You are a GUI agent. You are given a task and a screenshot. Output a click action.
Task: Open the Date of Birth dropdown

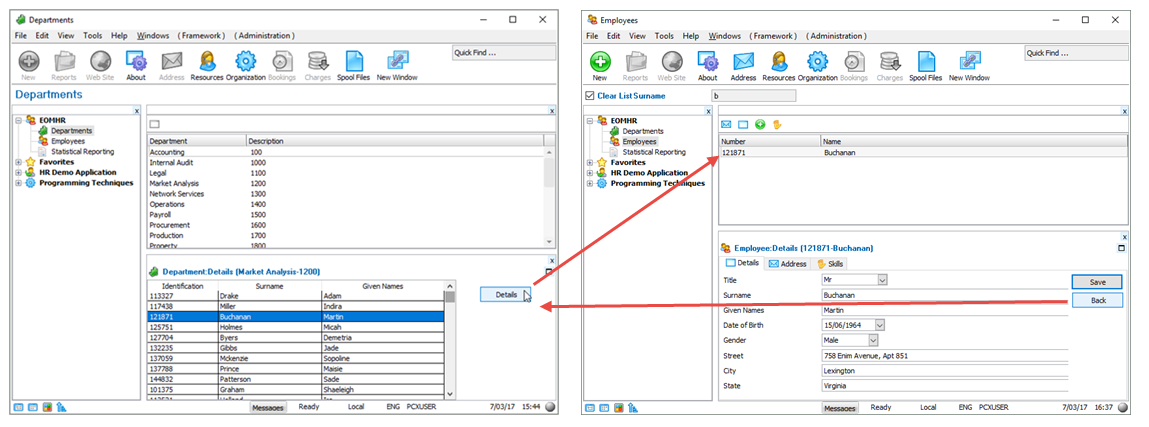[x=880, y=325]
